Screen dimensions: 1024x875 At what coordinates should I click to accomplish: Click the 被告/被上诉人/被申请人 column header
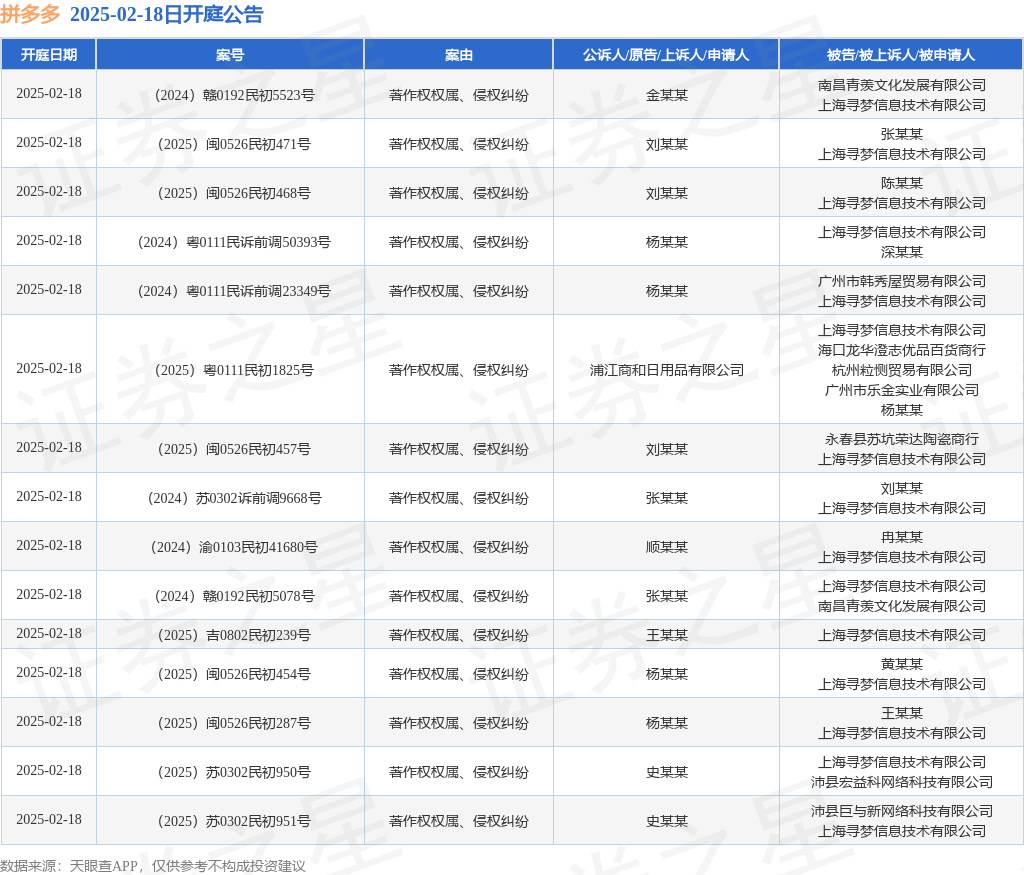(x=901, y=55)
